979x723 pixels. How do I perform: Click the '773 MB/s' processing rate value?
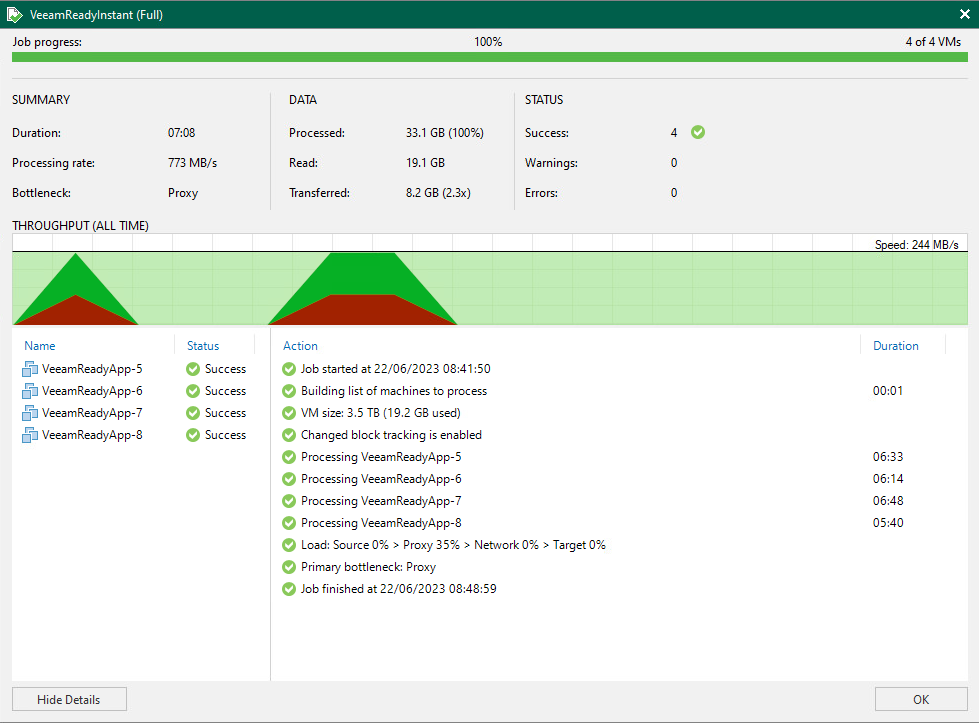[192, 163]
